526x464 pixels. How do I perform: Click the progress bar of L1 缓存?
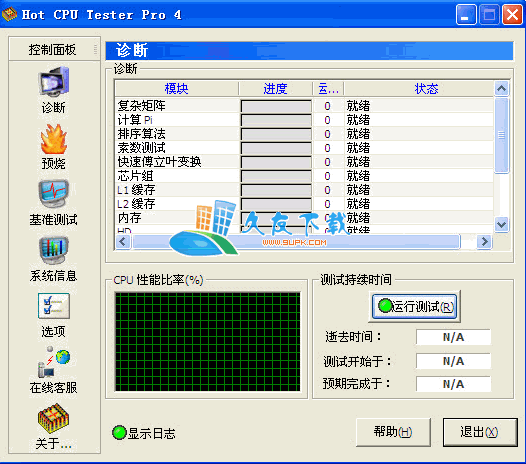tap(276, 190)
